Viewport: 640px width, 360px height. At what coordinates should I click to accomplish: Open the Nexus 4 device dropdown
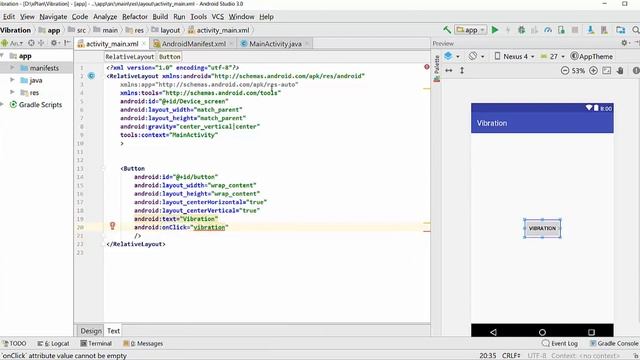click(514, 56)
